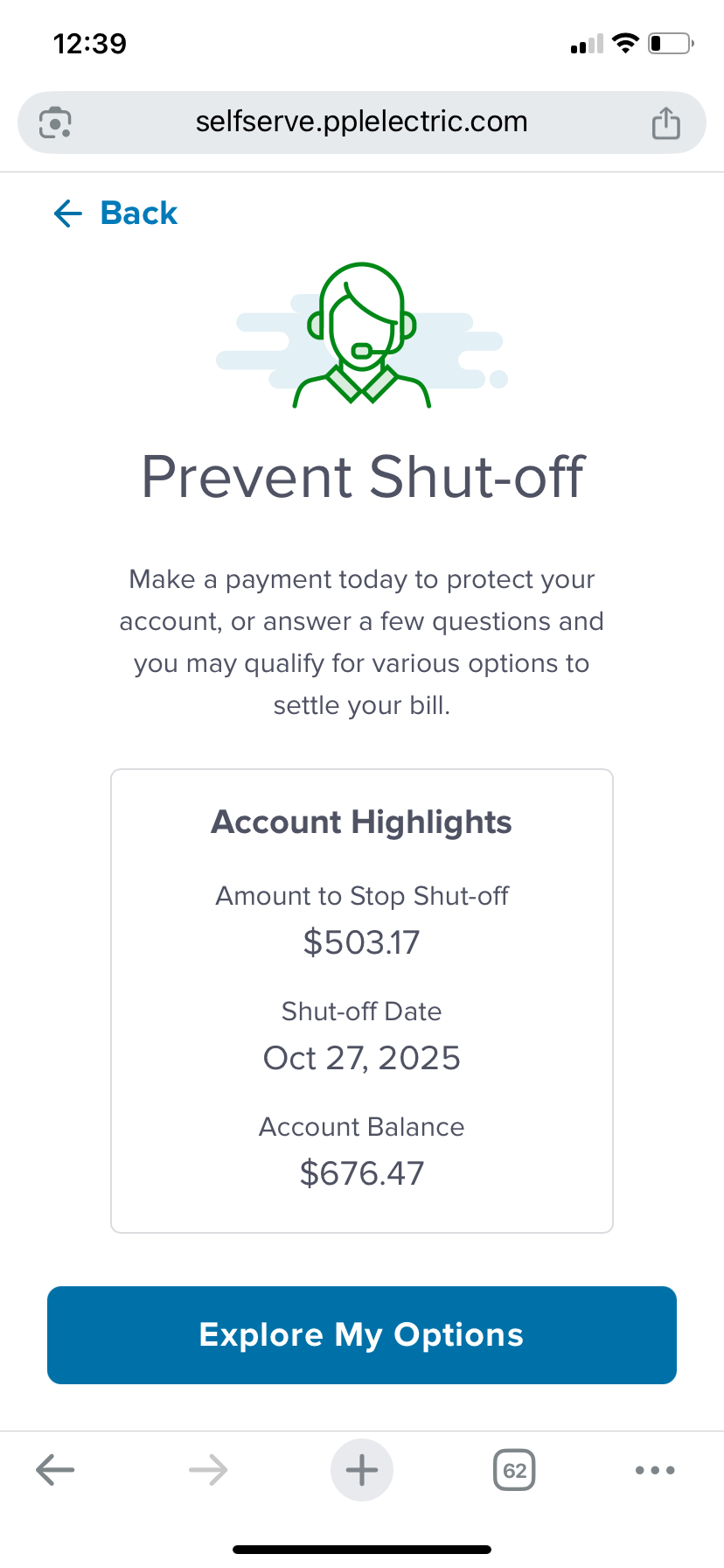The height and width of the screenshot is (1568, 724).
Task: Tap the Oct 27, 2025 shut-off date
Action: 362,1058
